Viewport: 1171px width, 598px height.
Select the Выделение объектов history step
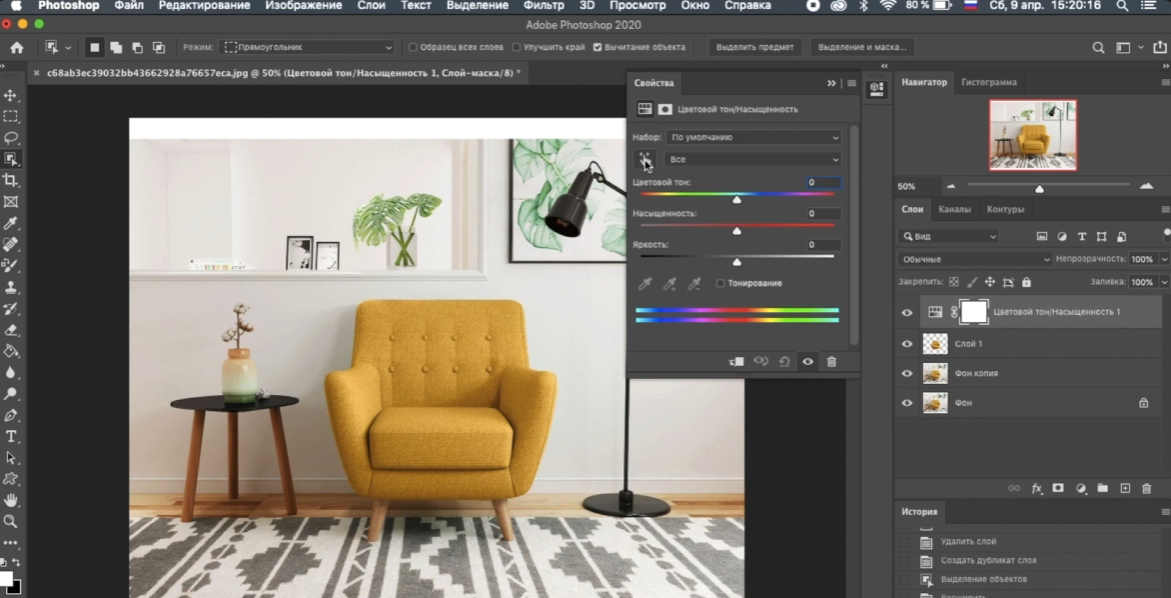click(x=984, y=579)
